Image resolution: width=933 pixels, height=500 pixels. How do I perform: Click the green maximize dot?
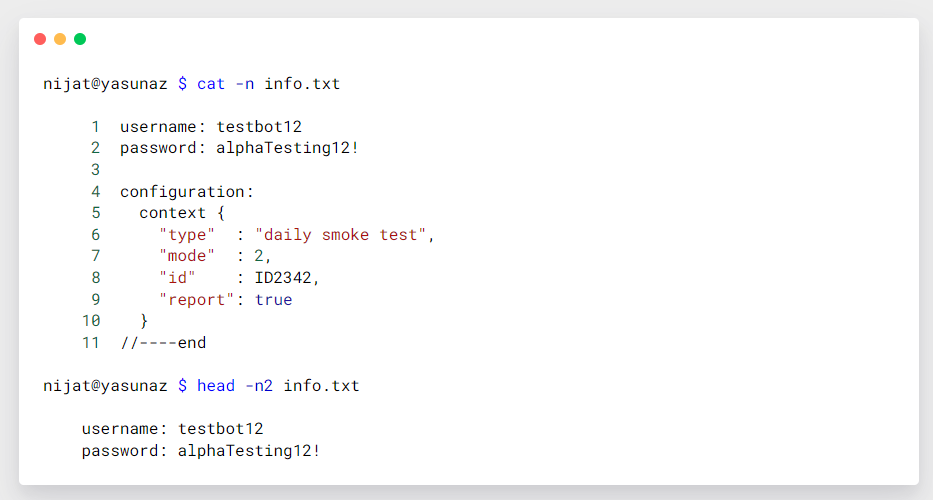click(80, 39)
